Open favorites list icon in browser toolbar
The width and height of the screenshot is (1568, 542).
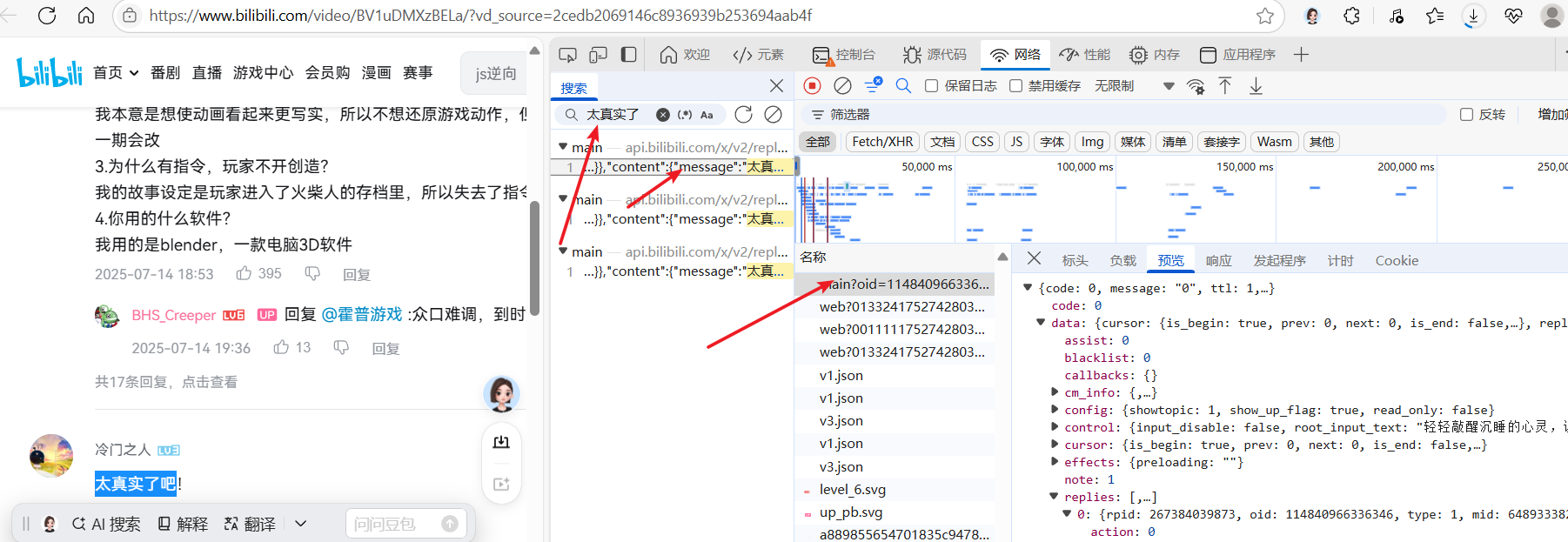point(1435,16)
